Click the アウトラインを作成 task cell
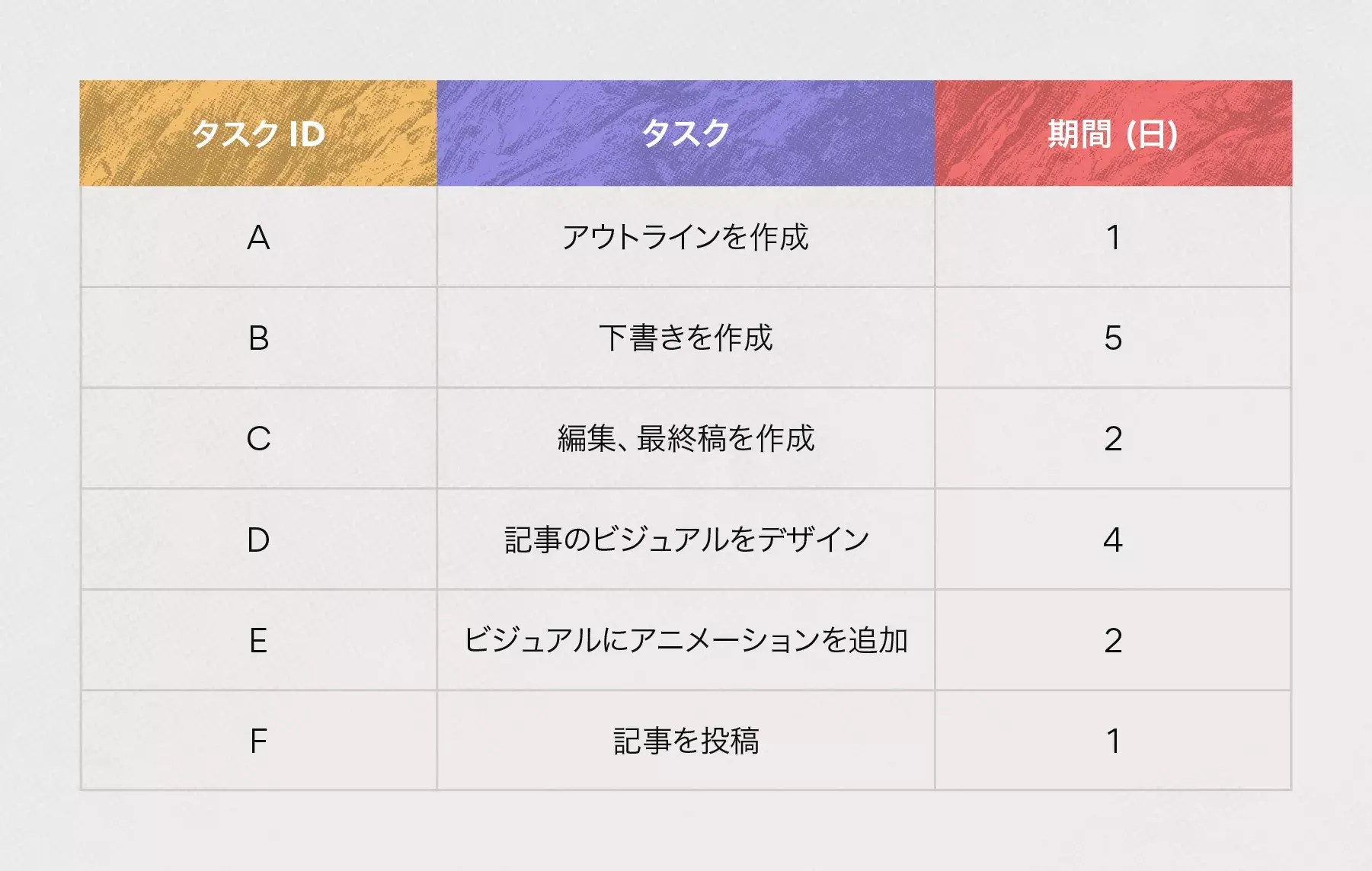Viewport: 1372px width, 871px height. (686, 237)
